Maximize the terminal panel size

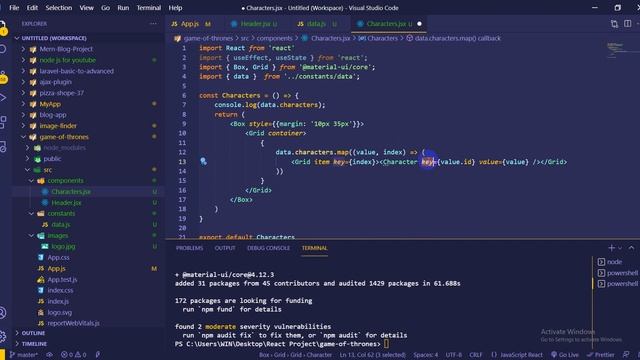631,248
